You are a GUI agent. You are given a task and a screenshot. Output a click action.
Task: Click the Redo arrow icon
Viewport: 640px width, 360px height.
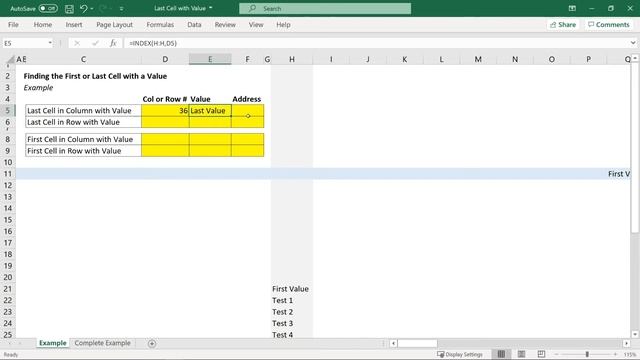click(x=103, y=9)
